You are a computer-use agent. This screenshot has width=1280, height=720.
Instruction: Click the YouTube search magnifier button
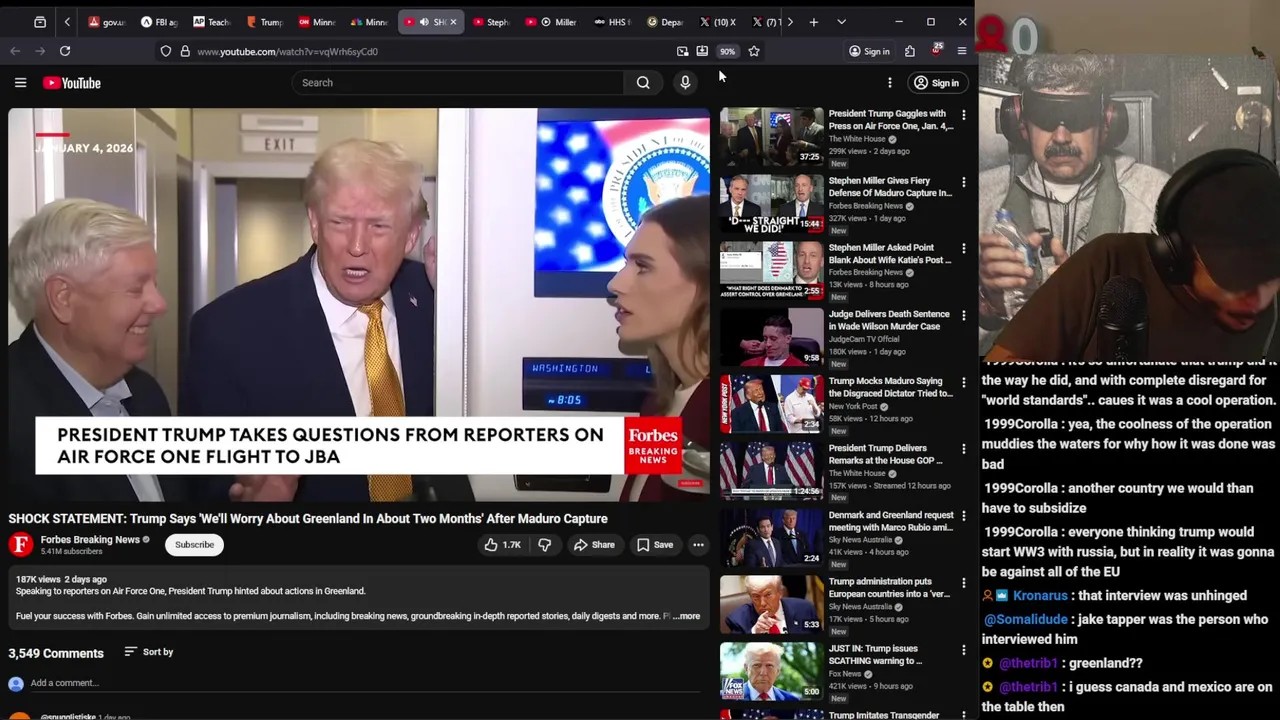click(643, 83)
